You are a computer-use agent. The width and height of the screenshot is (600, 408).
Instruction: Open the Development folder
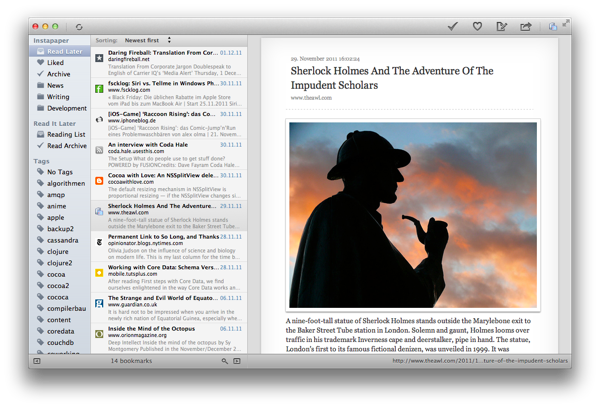(x=60, y=108)
